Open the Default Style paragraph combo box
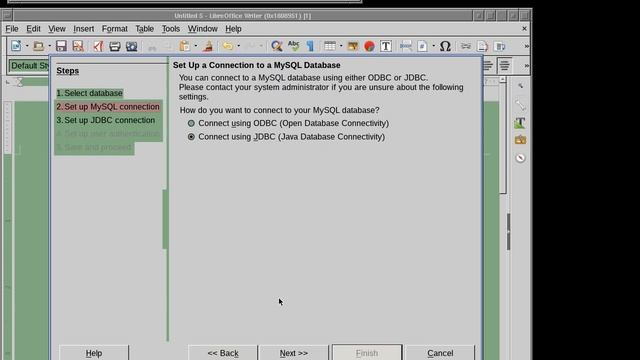This screenshot has height=360, width=640. pos(29,66)
